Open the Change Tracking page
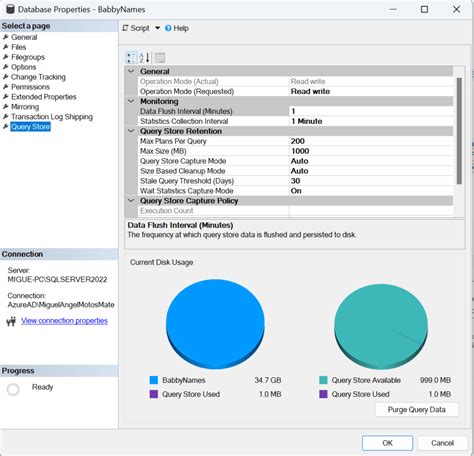Screen dimensions: 474x456 38,77
